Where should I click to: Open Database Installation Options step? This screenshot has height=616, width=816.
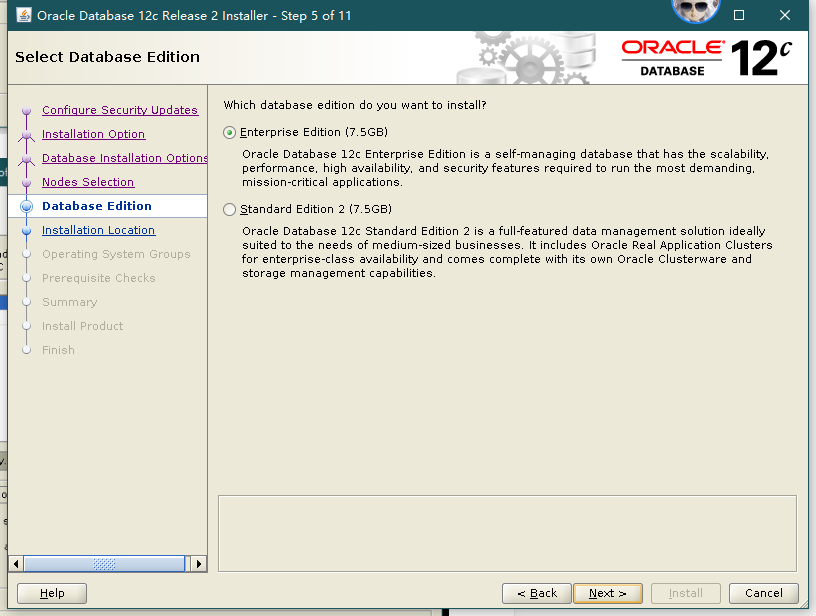point(124,158)
